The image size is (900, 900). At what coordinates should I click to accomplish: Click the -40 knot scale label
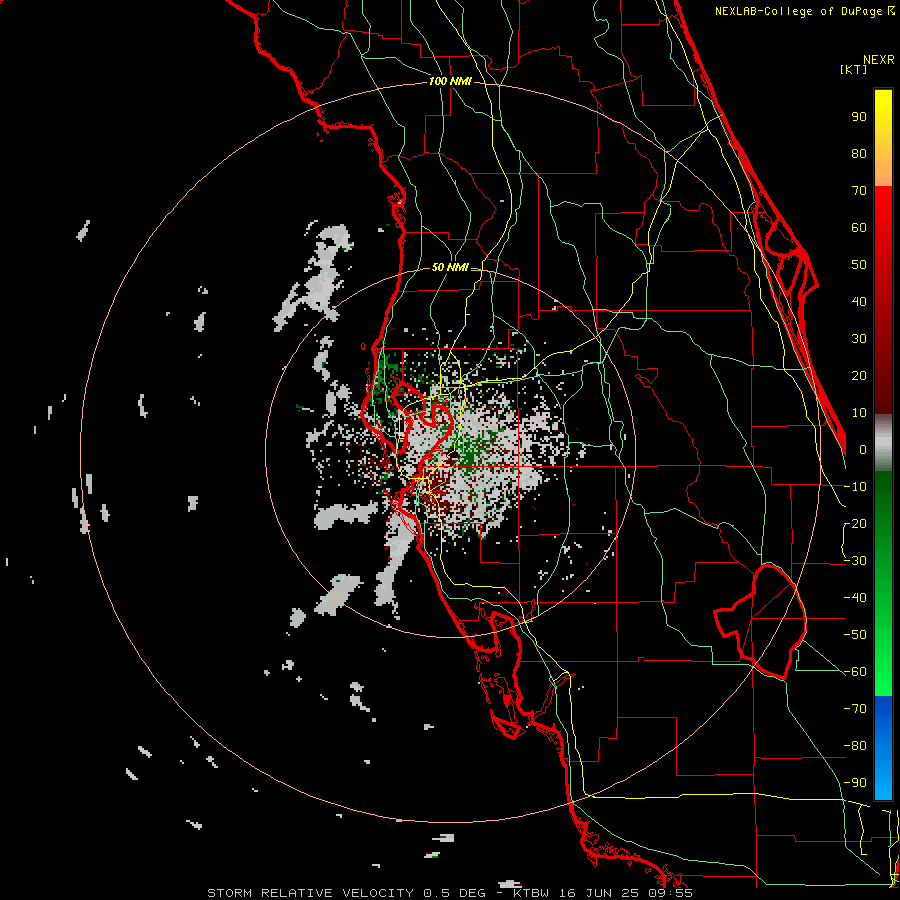[x=855, y=598]
